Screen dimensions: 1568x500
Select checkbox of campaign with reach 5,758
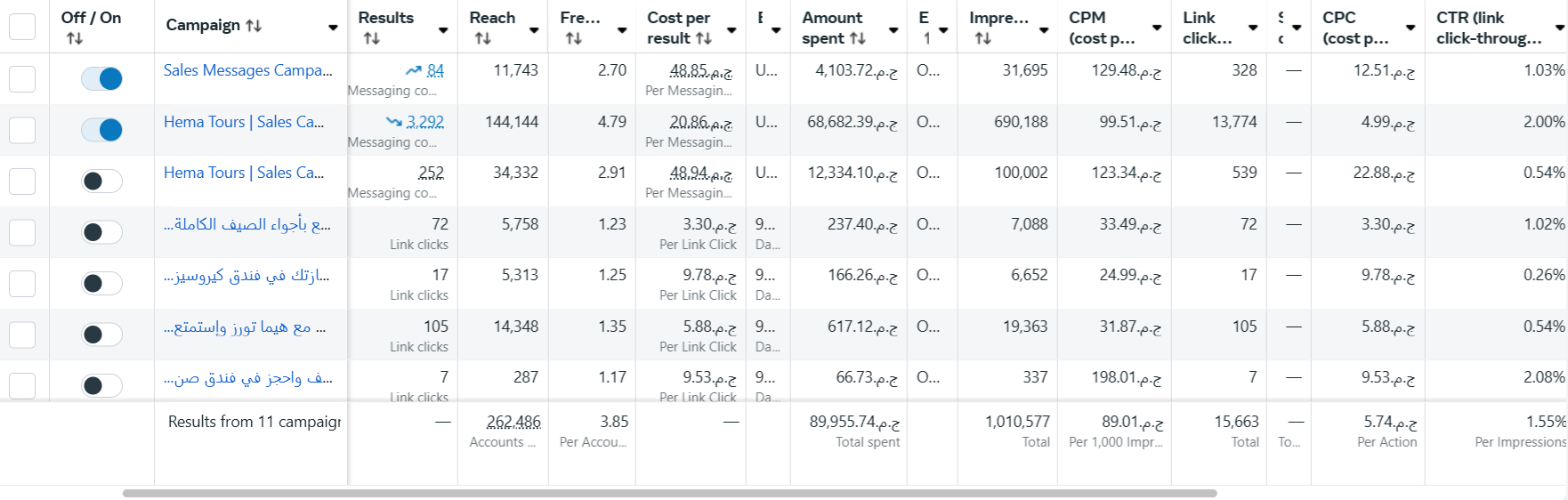22,232
